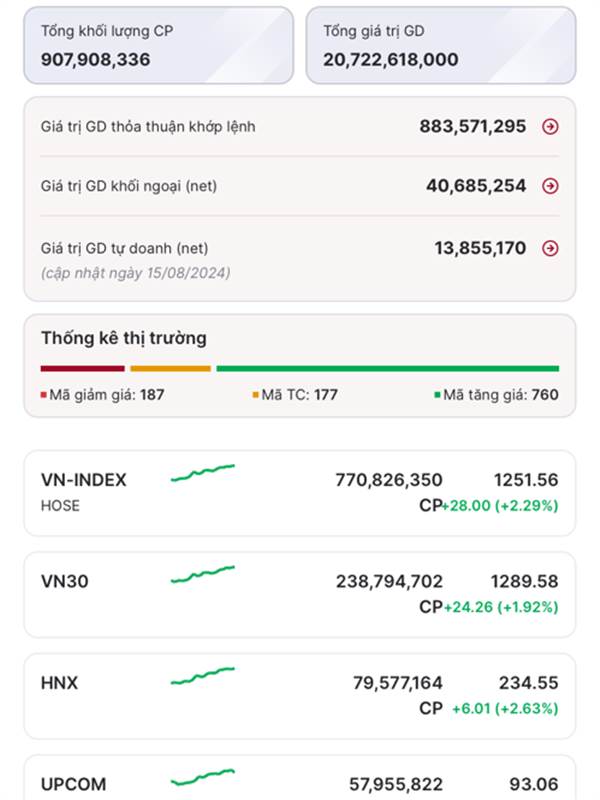Open the VN30 index row
The height and width of the screenshot is (800, 600).
pyautogui.click(x=300, y=594)
